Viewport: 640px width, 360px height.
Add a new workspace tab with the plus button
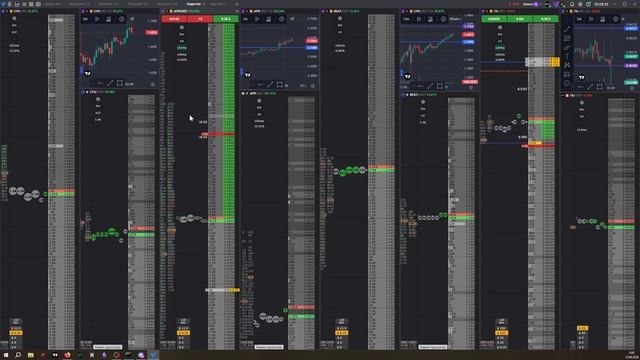[237, 4]
